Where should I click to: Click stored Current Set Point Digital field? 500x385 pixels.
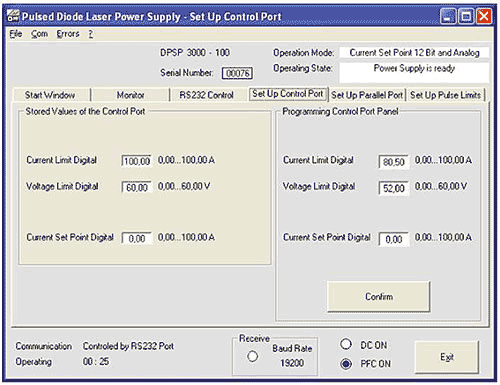pyautogui.click(x=137, y=239)
